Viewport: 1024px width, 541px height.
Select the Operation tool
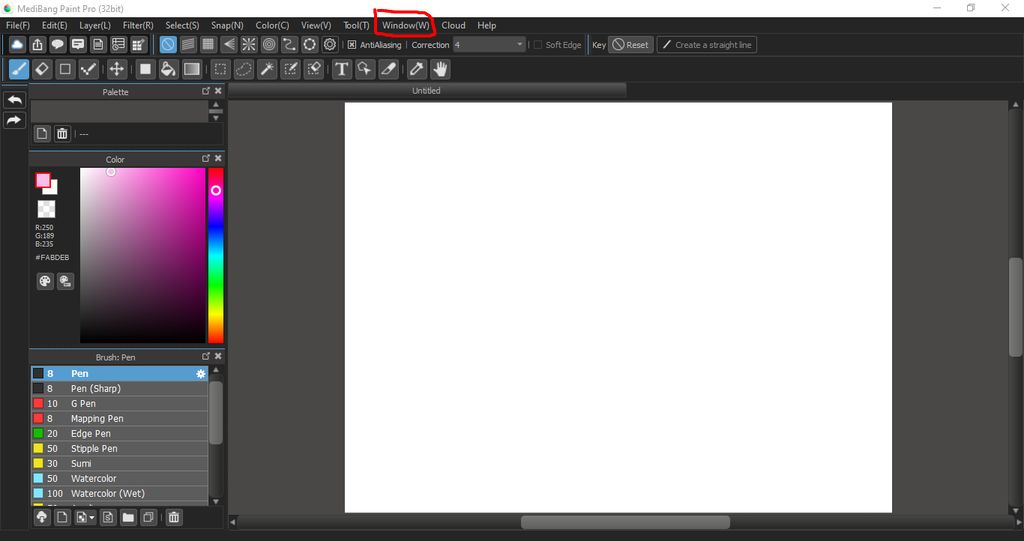pyautogui.click(x=365, y=69)
